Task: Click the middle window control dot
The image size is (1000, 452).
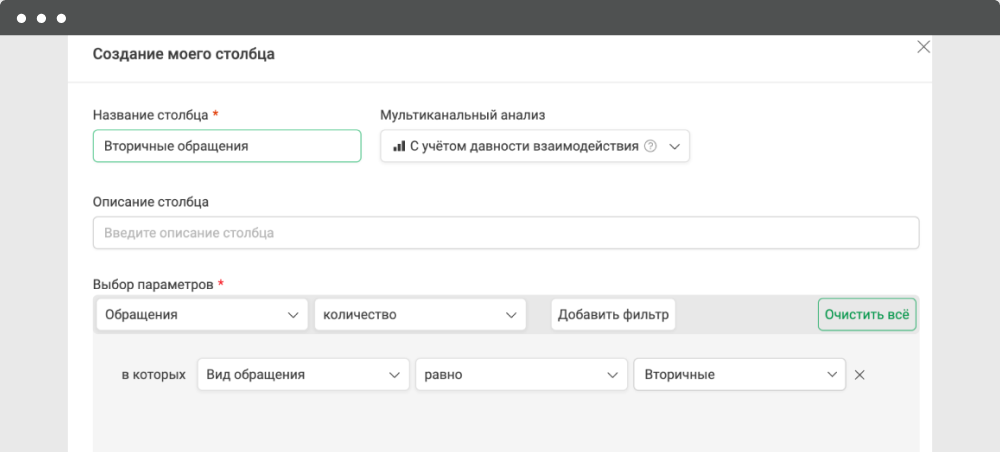Action: pos(41,18)
